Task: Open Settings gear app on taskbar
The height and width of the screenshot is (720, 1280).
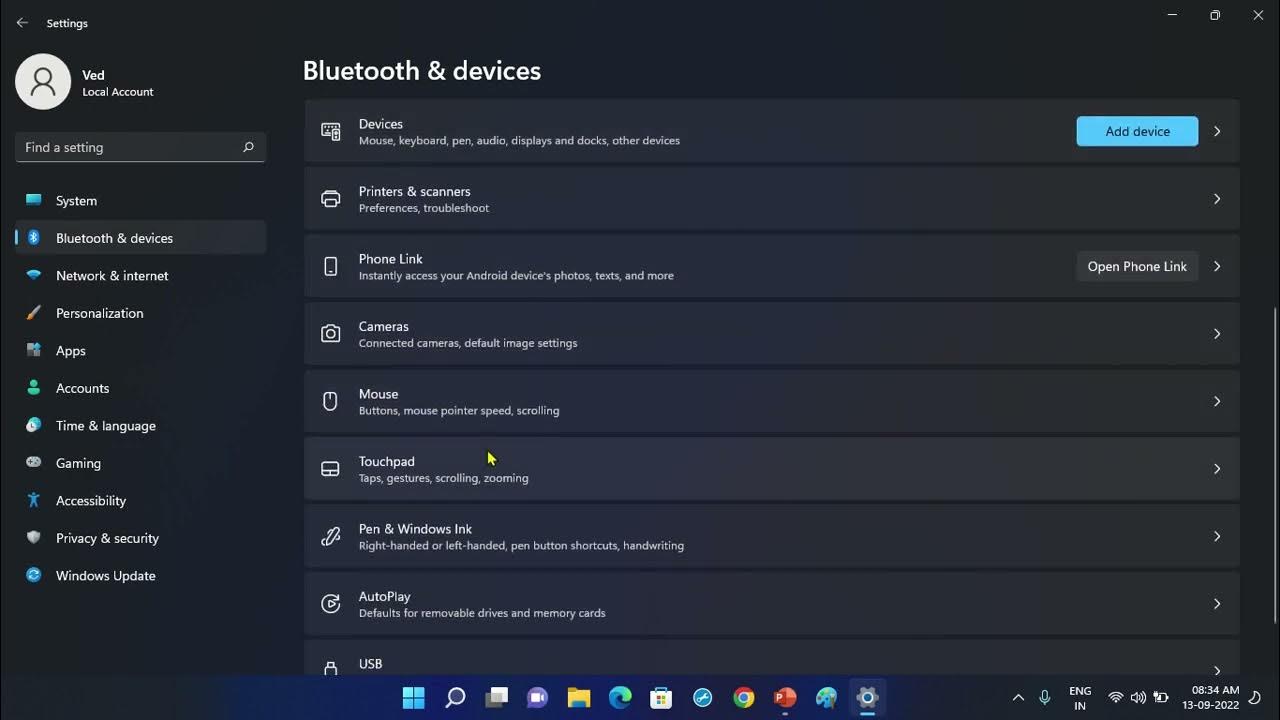Action: tap(867, 697)
